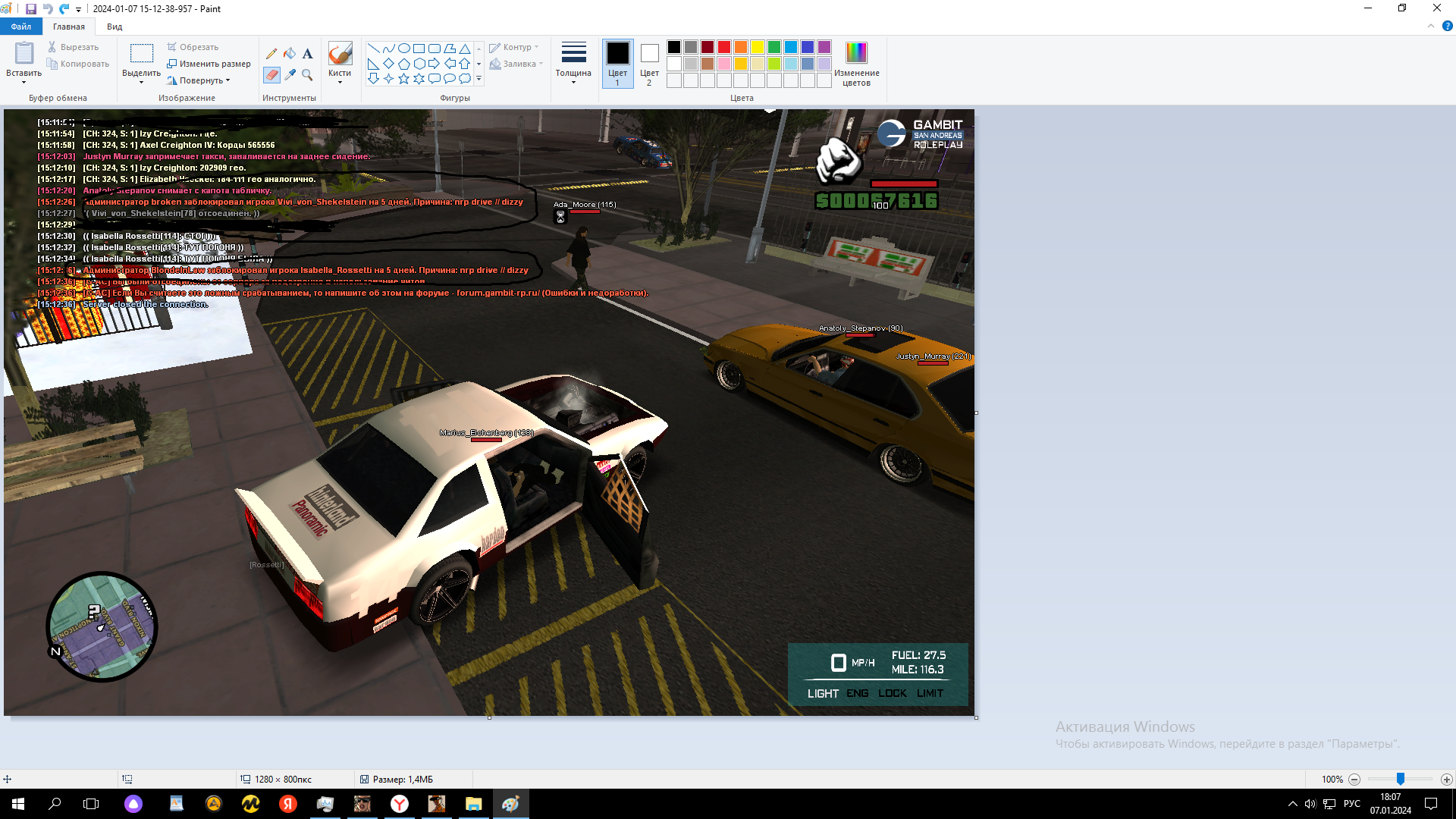Image resolution: width=1456 pixels, height=819 pixels.
Task: Select the Text tool
Action: [x=307, y=54]
